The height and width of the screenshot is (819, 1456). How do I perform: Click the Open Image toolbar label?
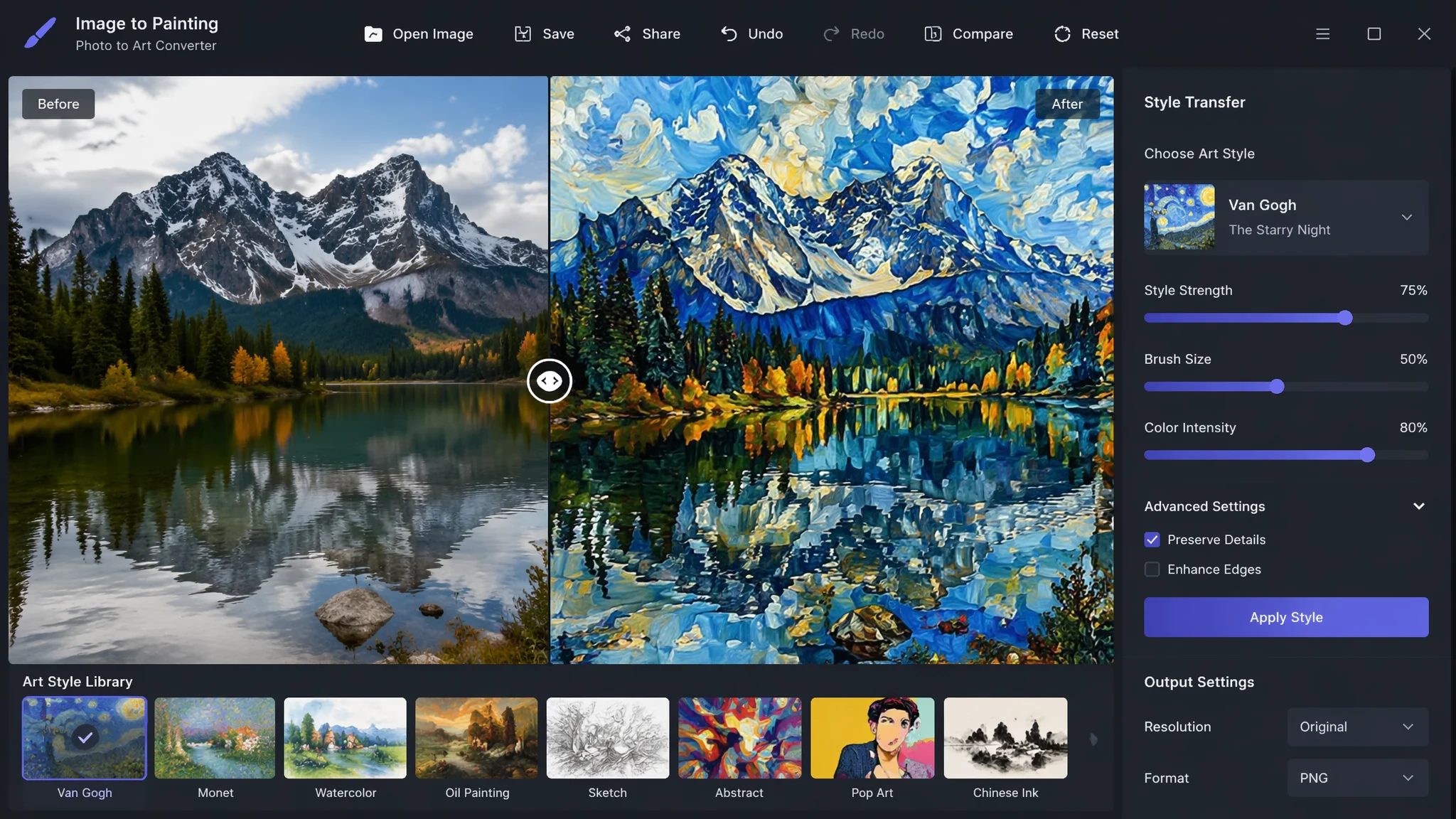(433, 34)
